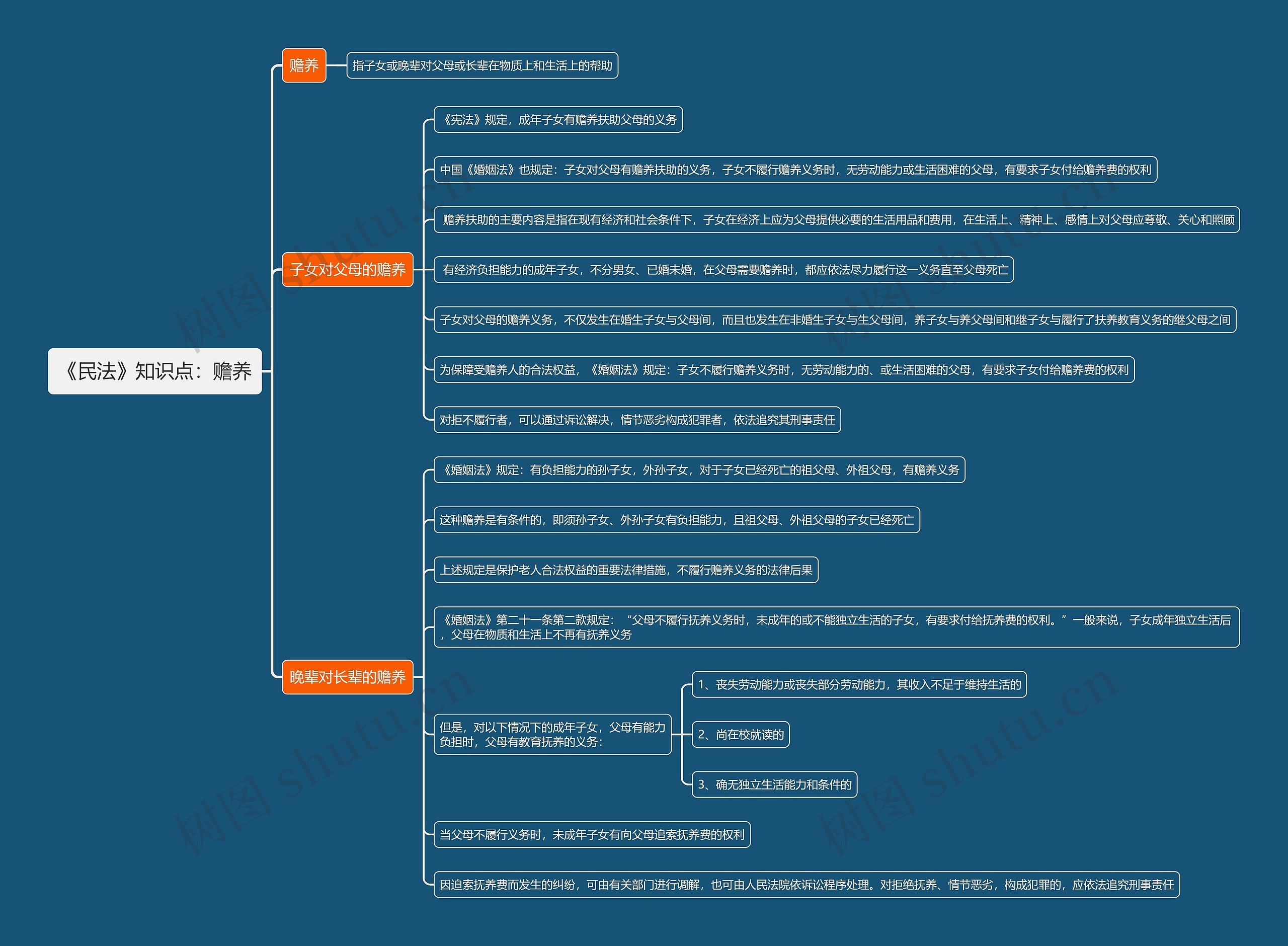Click the orange 赡养 topic node
The width and height of the screenshot is (1288, 946).
pyautogui.click(x=303, y=65)
